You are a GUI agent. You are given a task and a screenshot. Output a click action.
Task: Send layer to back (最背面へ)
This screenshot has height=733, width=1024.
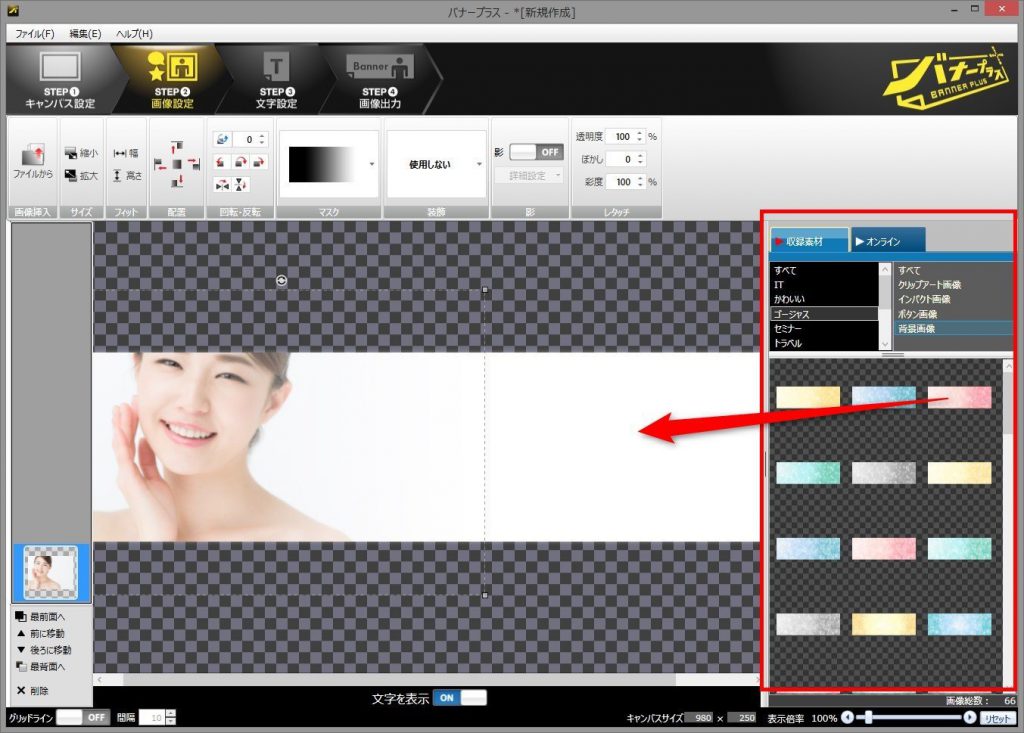click(40, 667)
